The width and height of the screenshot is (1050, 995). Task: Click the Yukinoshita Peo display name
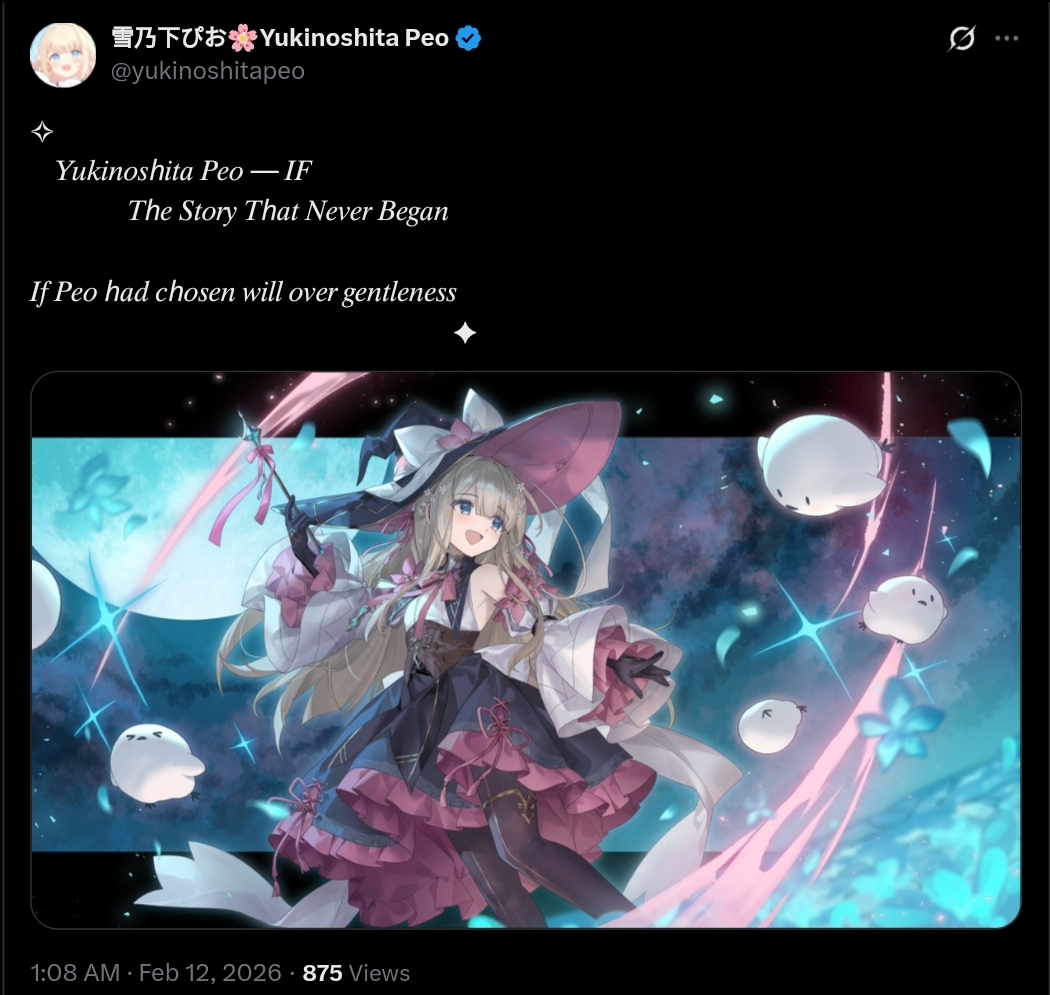(x=354, y=37)
